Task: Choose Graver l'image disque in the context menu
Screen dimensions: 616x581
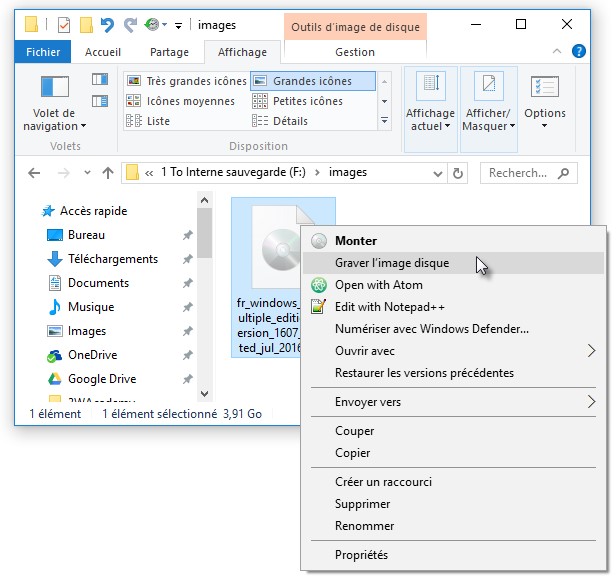Action: 392,263
